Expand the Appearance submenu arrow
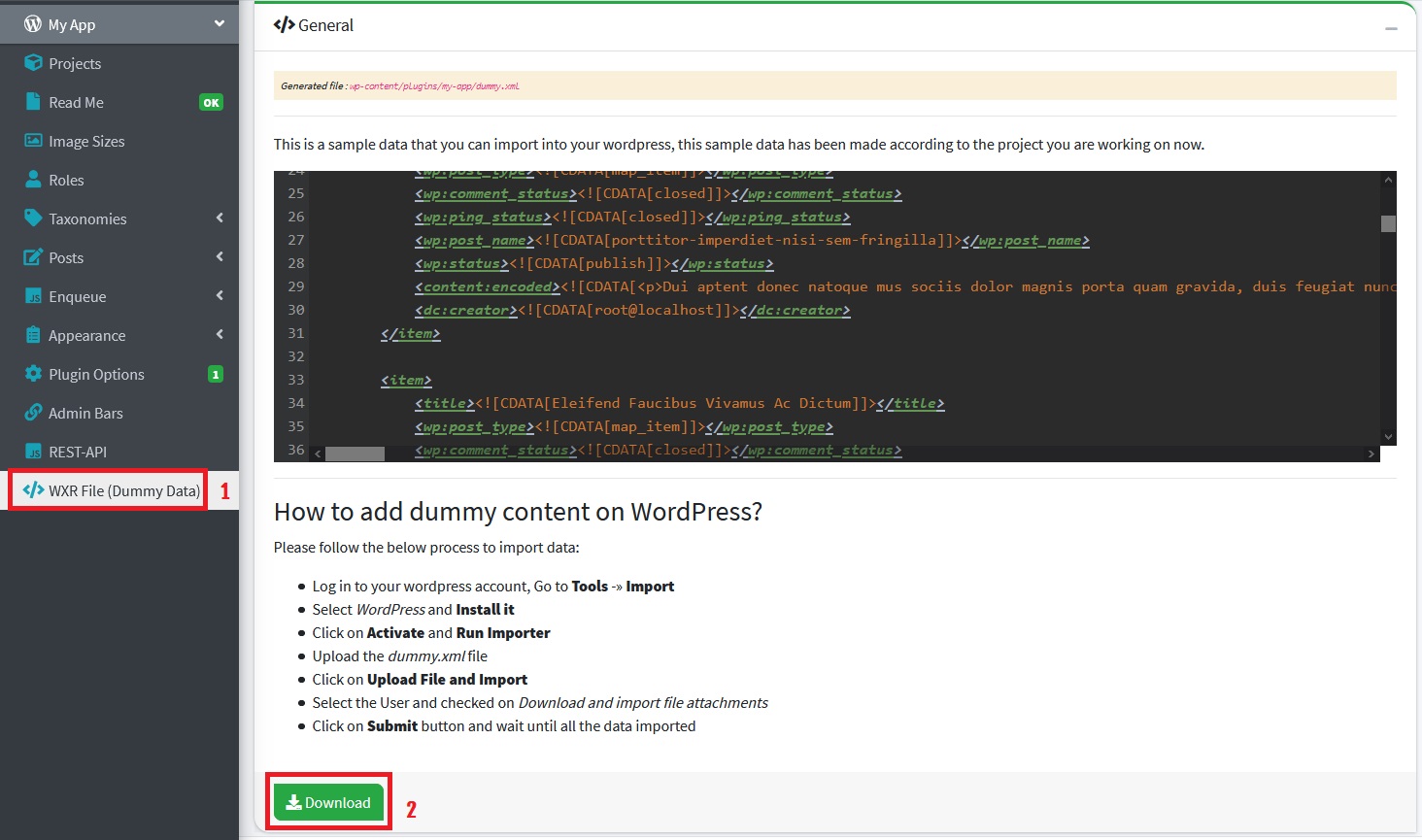1422x840 pixels. [220, 335]
